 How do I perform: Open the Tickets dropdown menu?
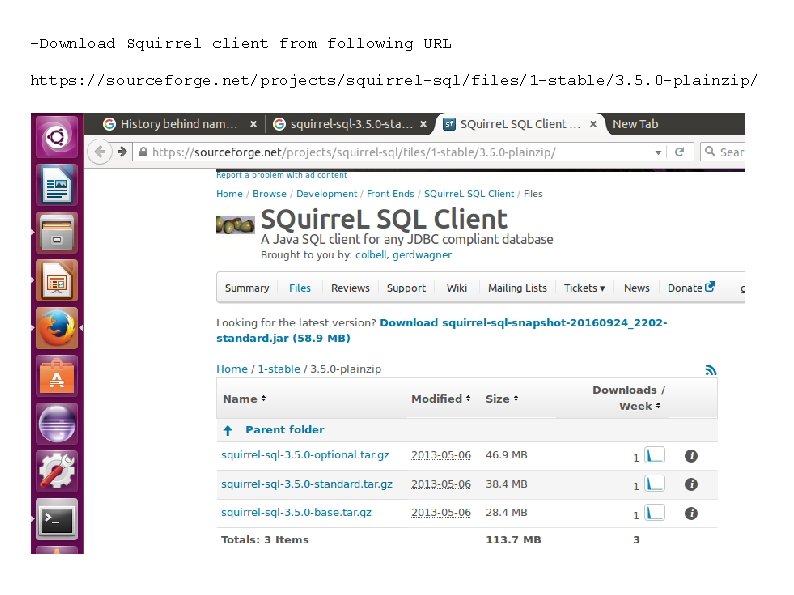[x=584, y=288]
